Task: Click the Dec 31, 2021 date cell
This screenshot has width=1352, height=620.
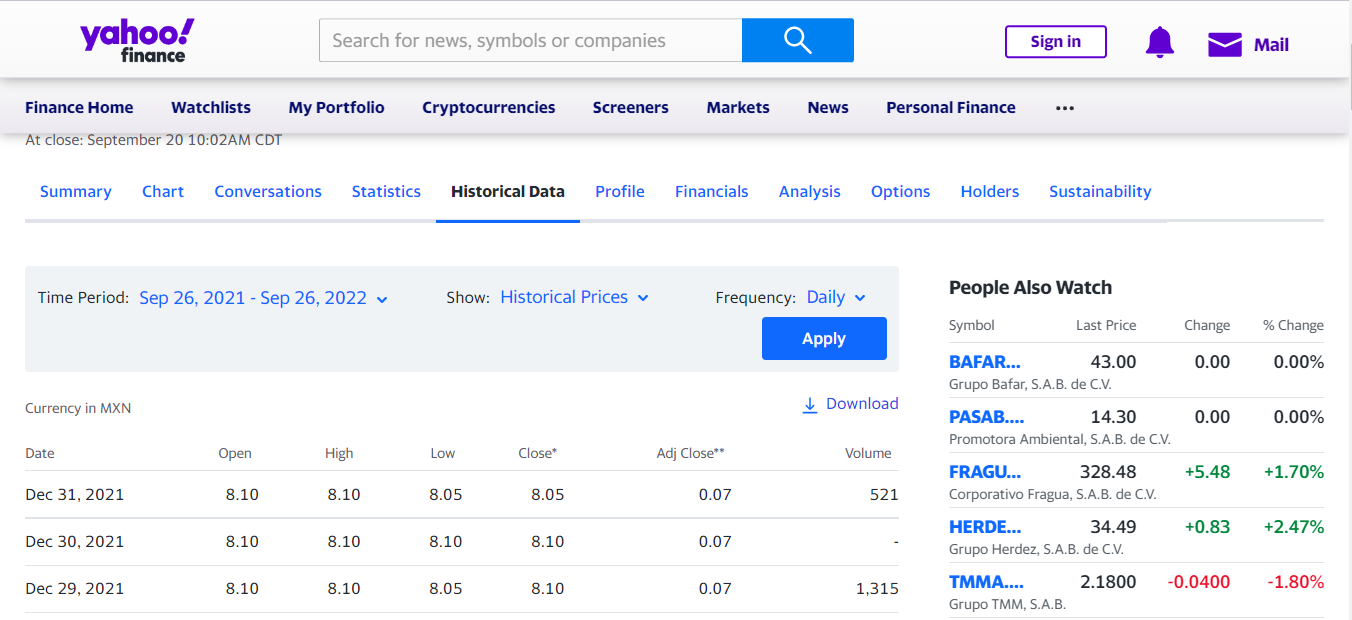Action: 75,494
